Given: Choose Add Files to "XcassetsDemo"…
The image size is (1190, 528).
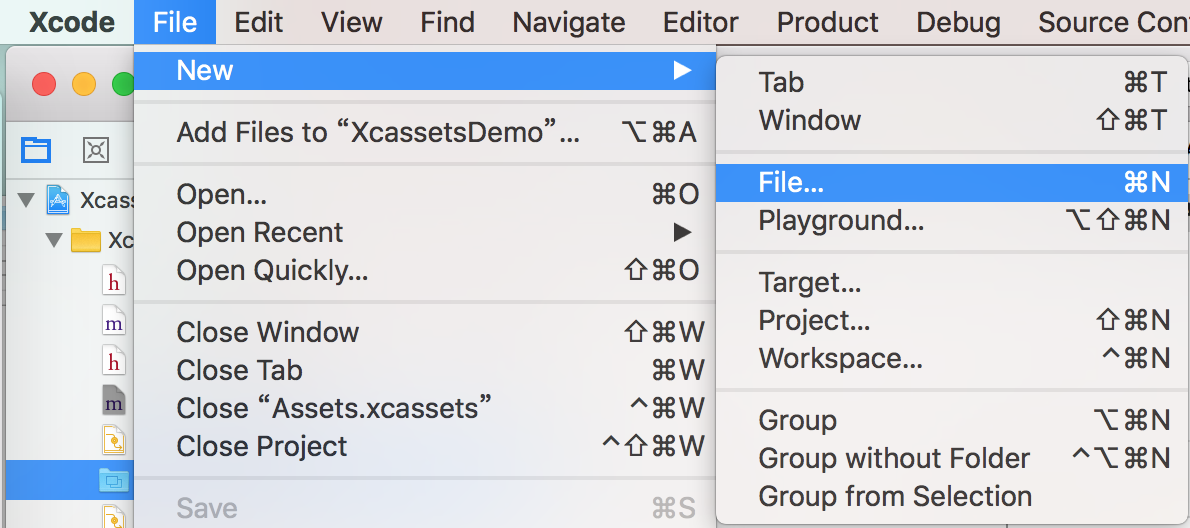Looking at the screenshot, I should (378, 132).
